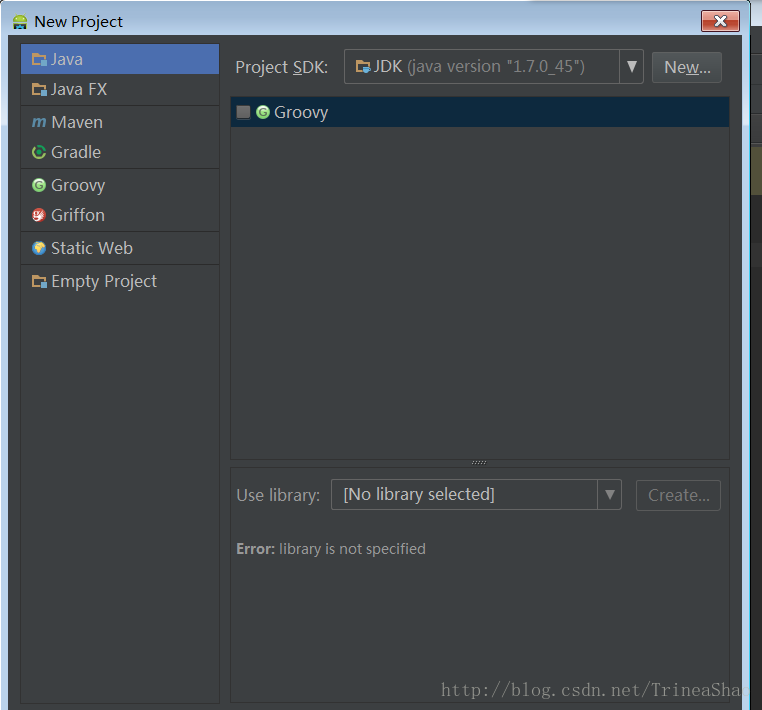The image size is (762, 710).
Task: Click the red Griffon icon
Action: click(39, 215)
